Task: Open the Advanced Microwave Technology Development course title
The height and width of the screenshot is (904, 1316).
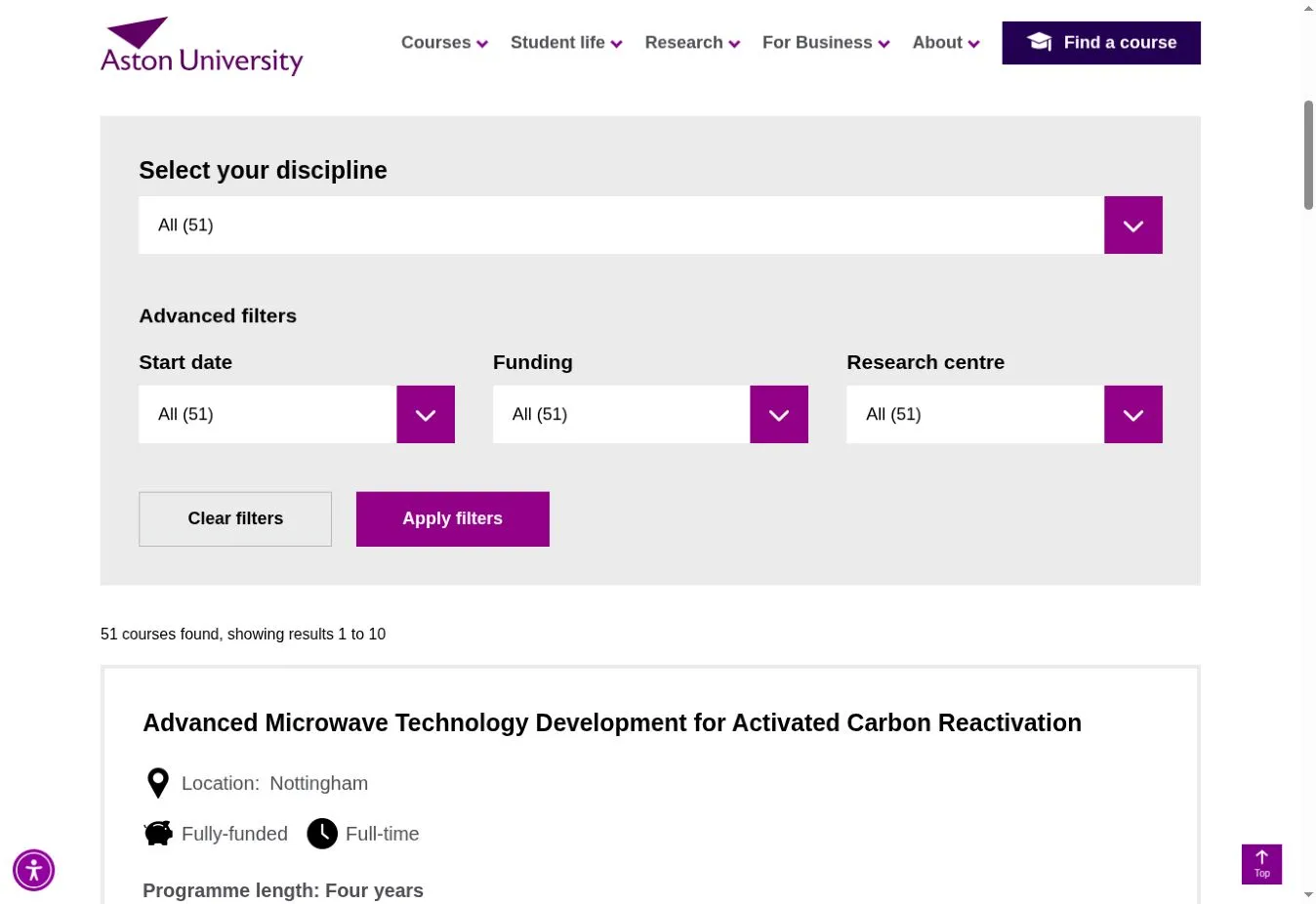Action: [612, 723]
